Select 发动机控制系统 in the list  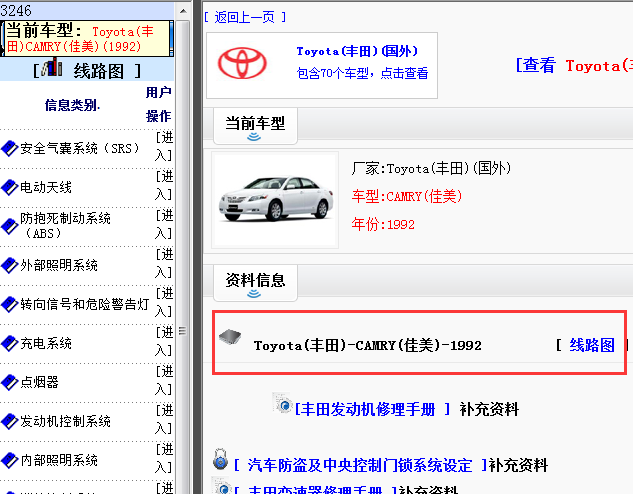65,421
